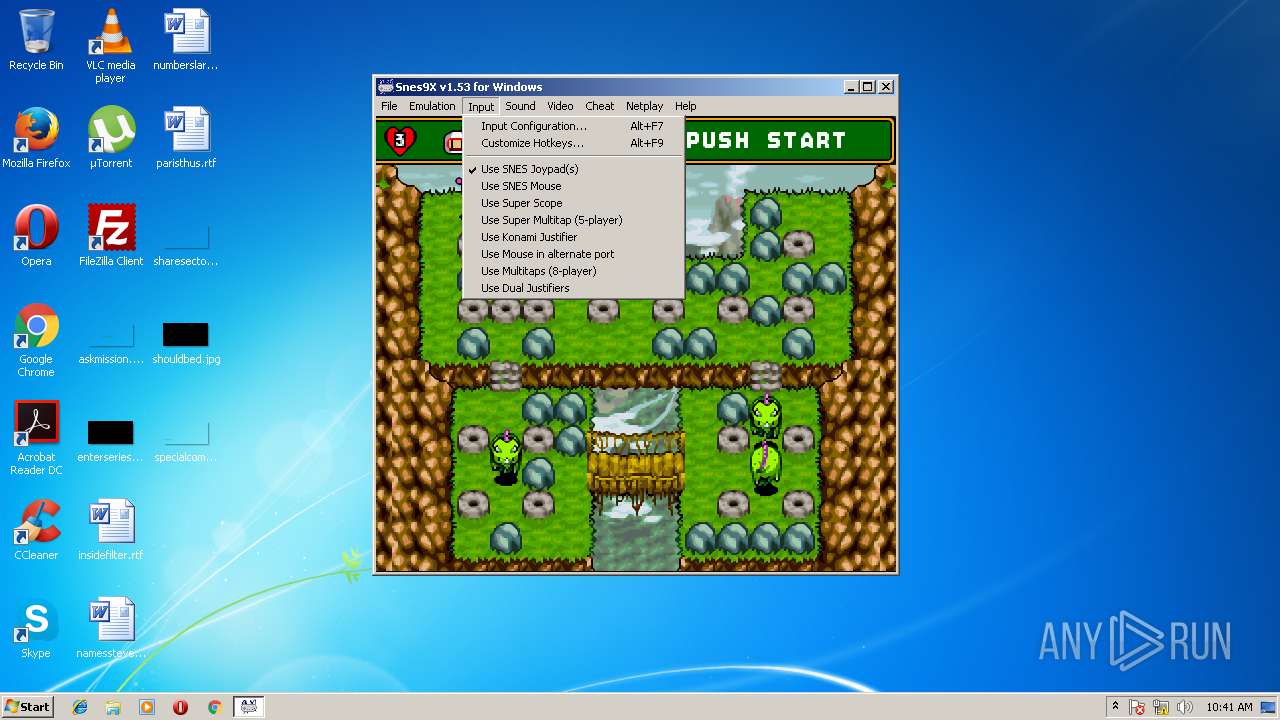Open the Cheat menu

point(600,106)
